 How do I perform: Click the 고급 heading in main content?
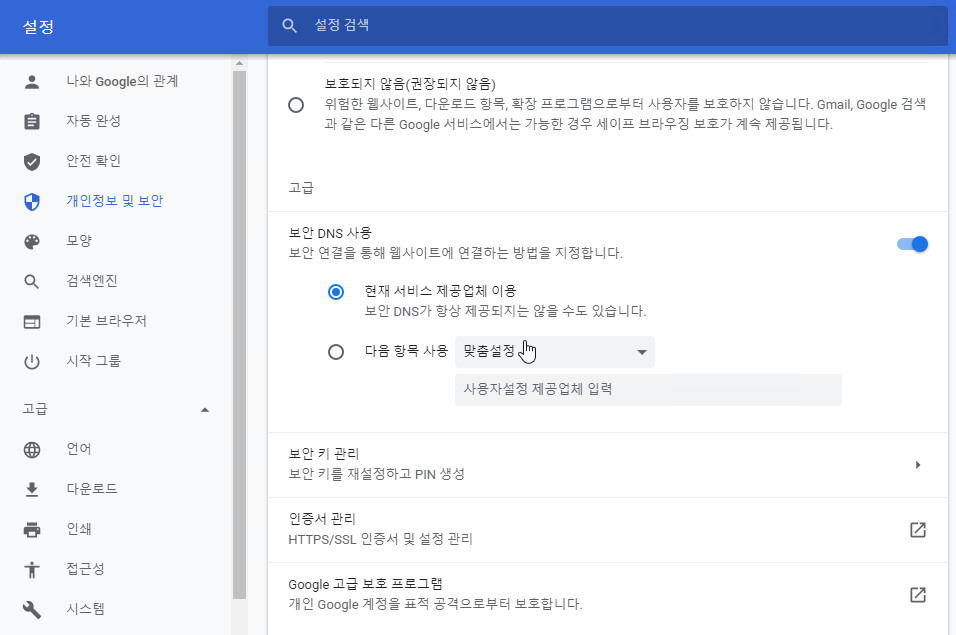pyautogui.click(x=301, y=188)
